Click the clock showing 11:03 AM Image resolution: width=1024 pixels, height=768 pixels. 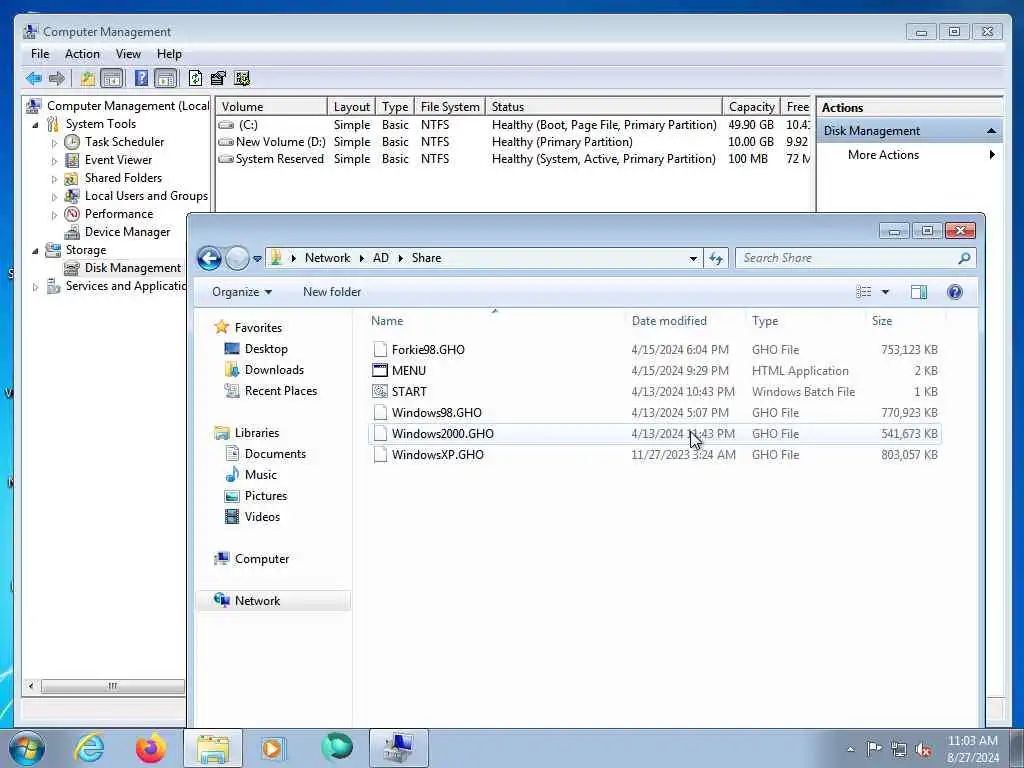(972, 741)
